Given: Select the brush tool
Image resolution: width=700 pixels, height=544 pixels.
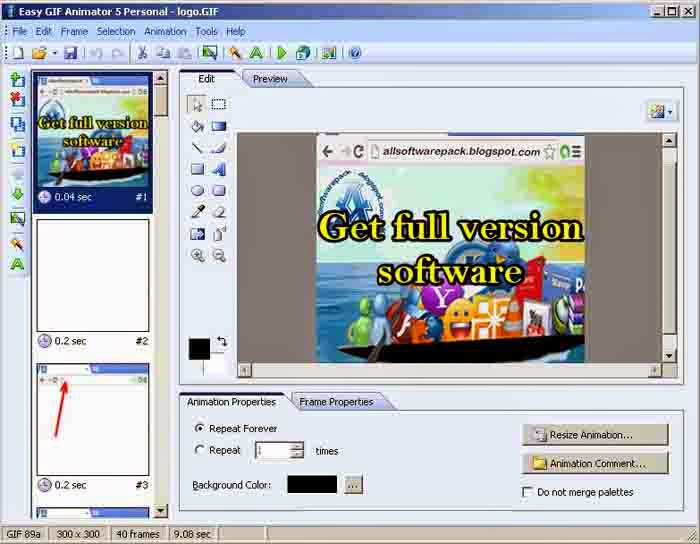Looking at the screenshot, I should pyautogui.click(x=219, y=148).
